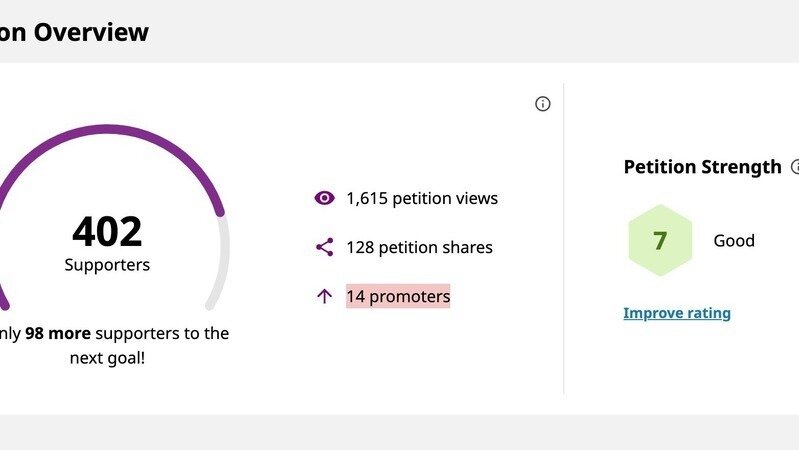This screenshot has width=799, height=450.
Task: Click the next goal! text
Action: [x=107, y=357]
